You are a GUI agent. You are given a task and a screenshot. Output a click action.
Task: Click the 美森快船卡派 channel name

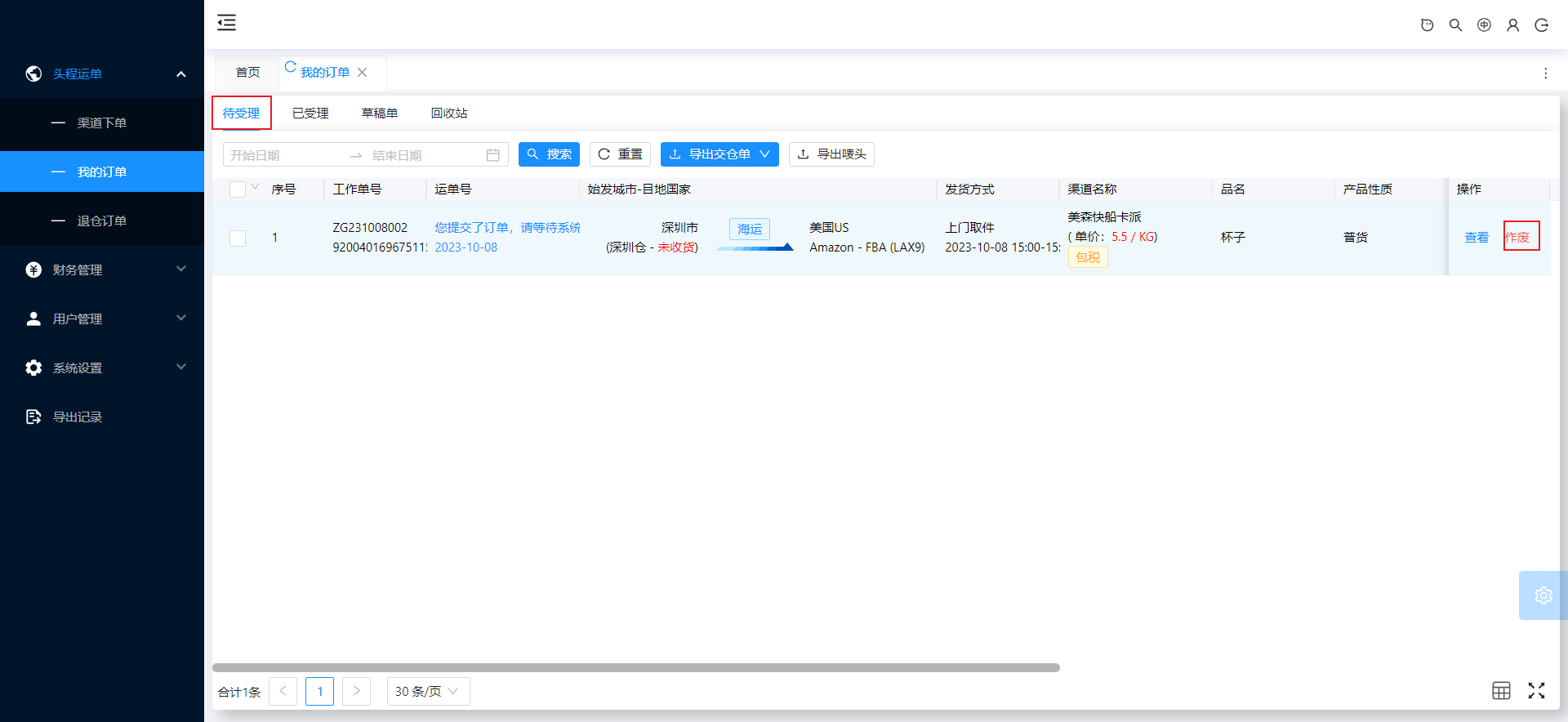click(1104, 217)
